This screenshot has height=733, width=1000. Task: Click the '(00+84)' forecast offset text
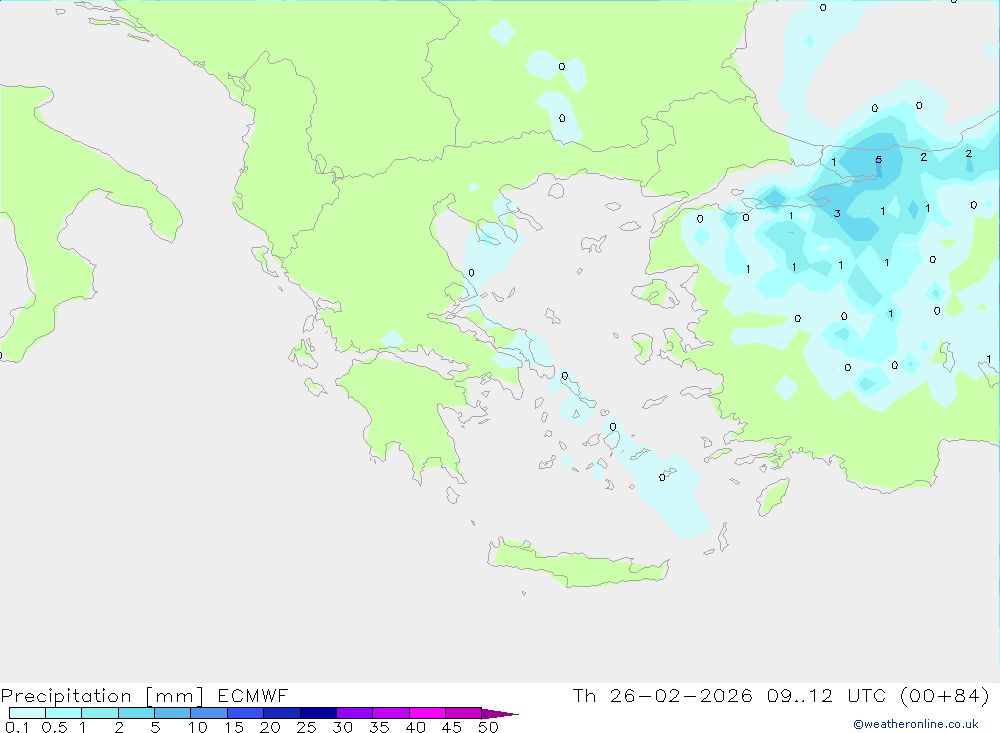[945, 695]
